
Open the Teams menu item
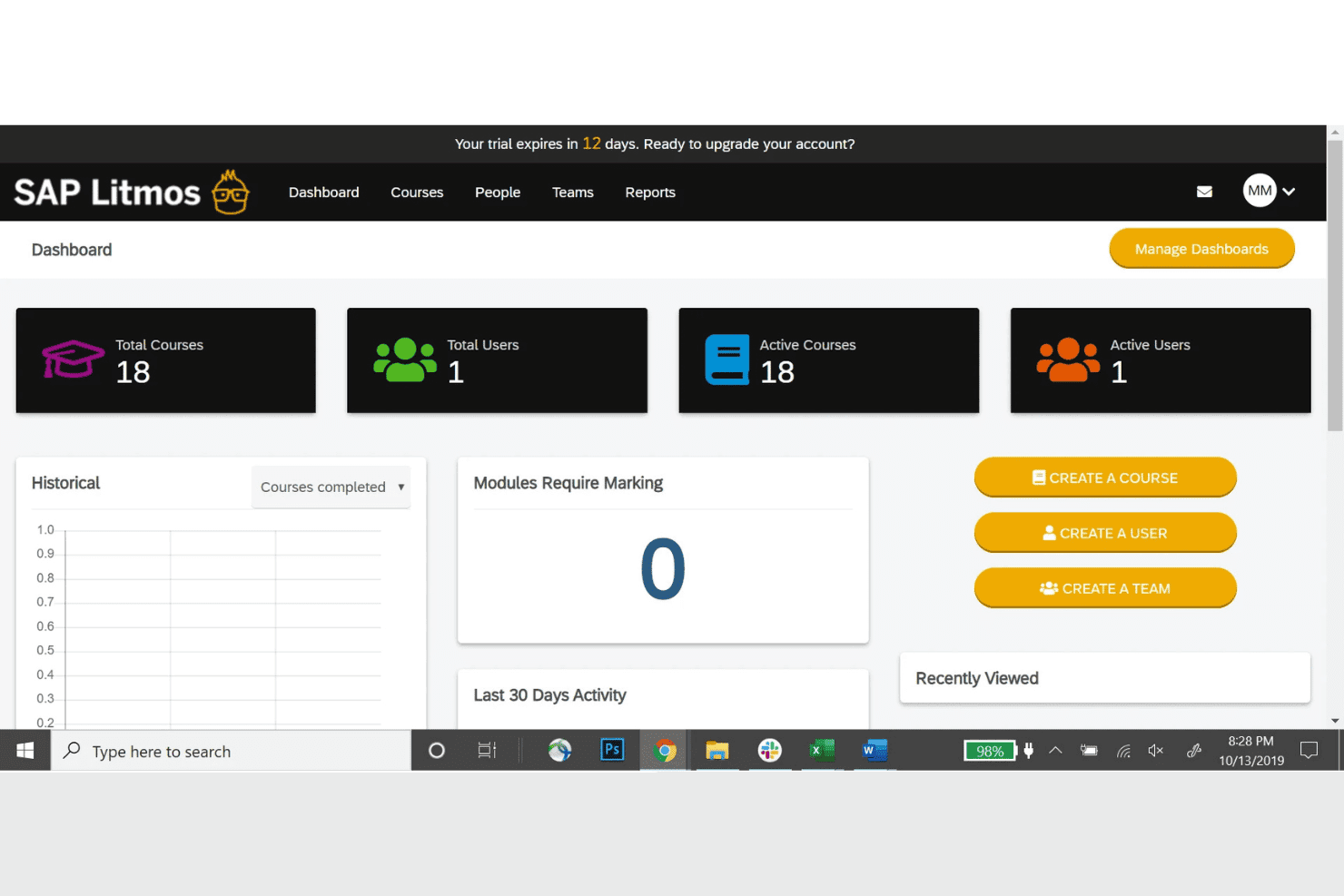click(x=573, y=192)
